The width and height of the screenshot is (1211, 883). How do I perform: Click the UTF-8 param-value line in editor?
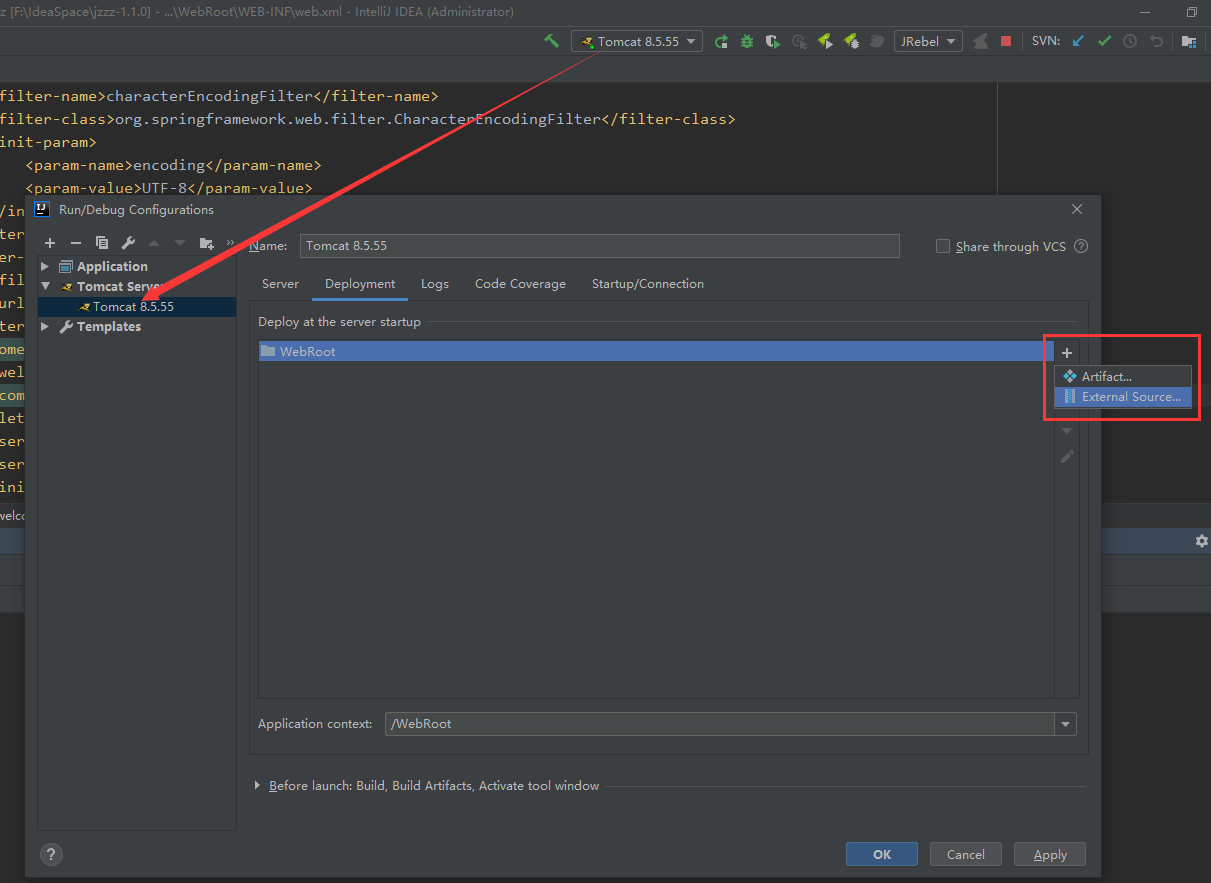click(169, 188)
